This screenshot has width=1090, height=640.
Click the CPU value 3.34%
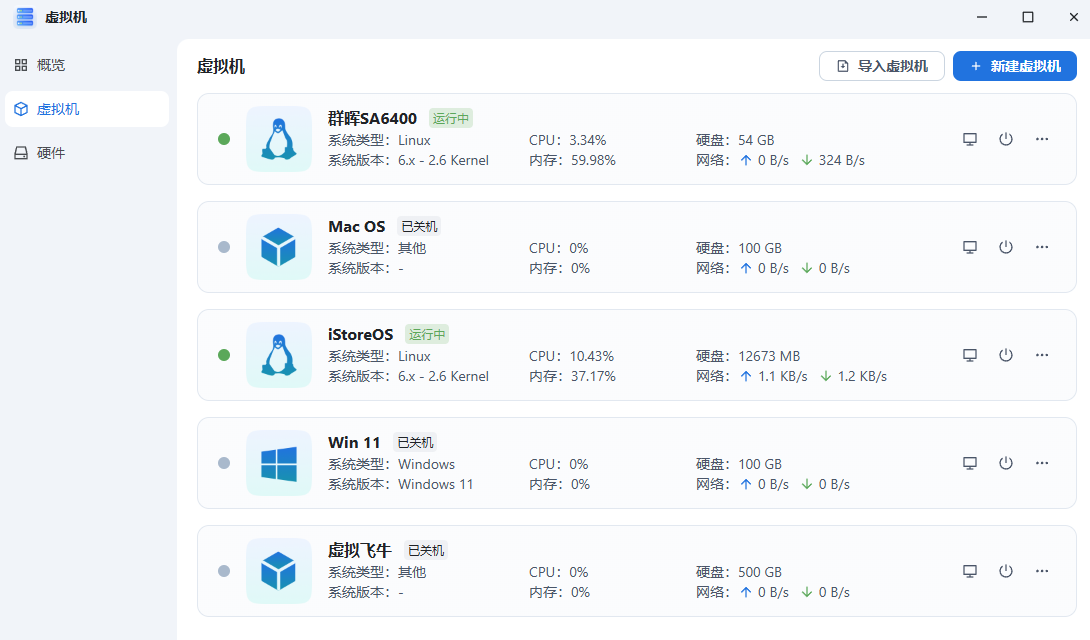(588, 140)
